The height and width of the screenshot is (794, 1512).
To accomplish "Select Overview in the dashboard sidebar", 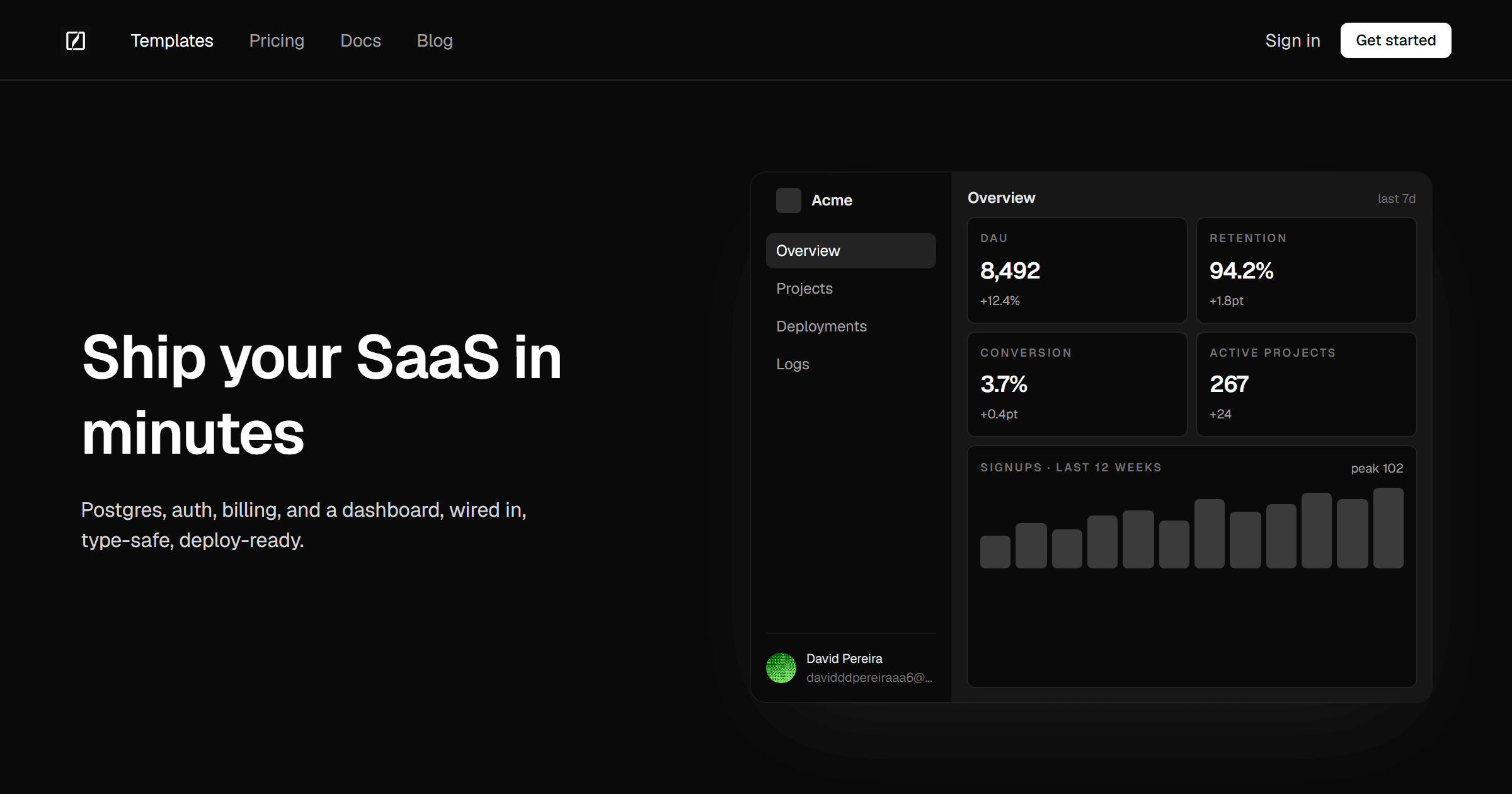I will click(850, 251).
